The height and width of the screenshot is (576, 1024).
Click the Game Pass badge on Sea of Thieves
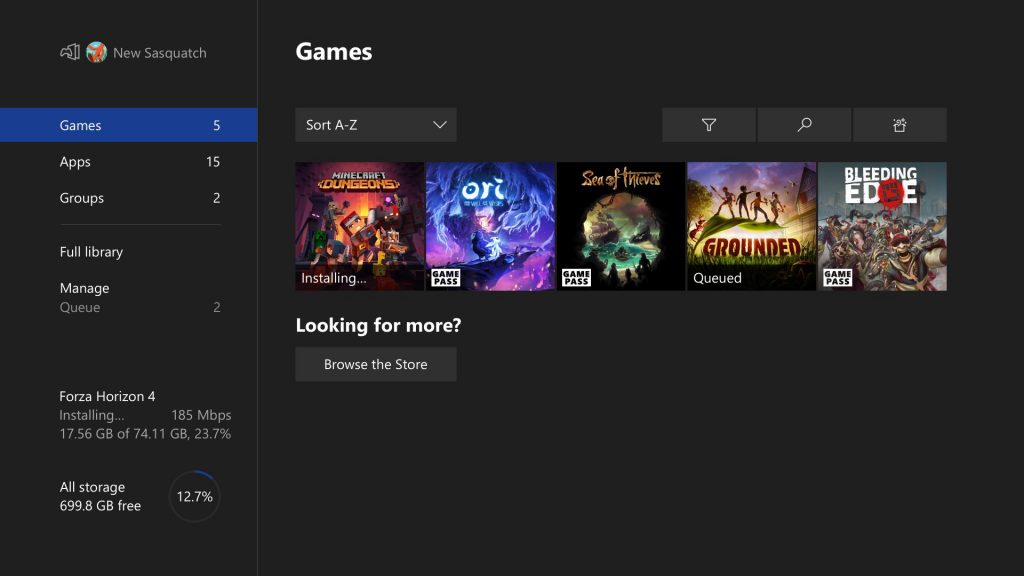point(576,277)
